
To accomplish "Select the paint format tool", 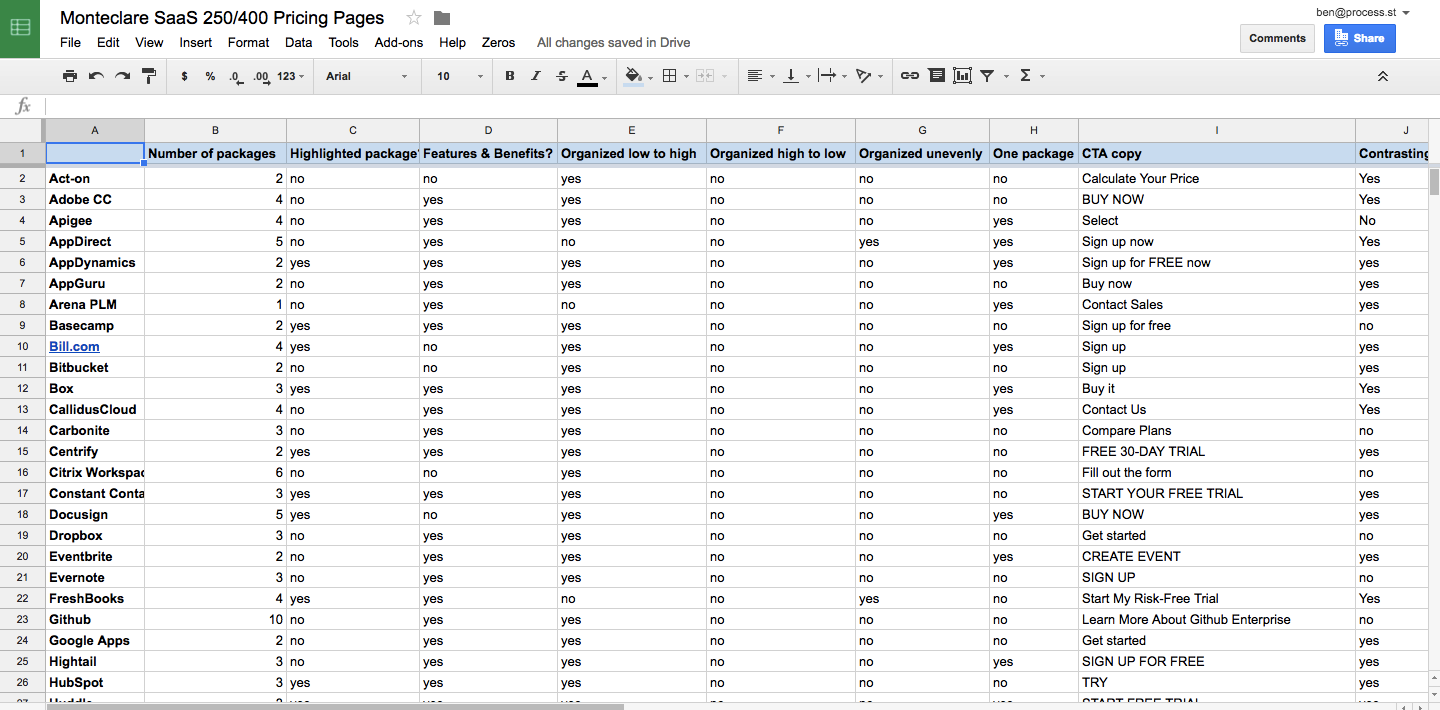I will point(149,76).
